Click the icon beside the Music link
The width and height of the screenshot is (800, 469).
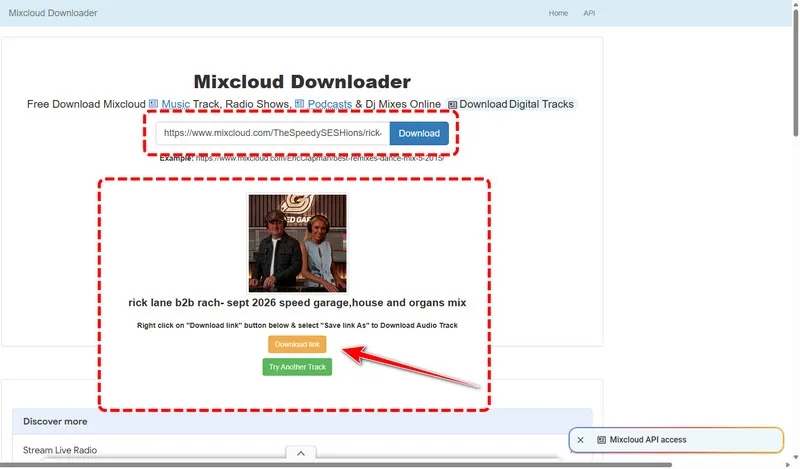[x=153, y=104]
